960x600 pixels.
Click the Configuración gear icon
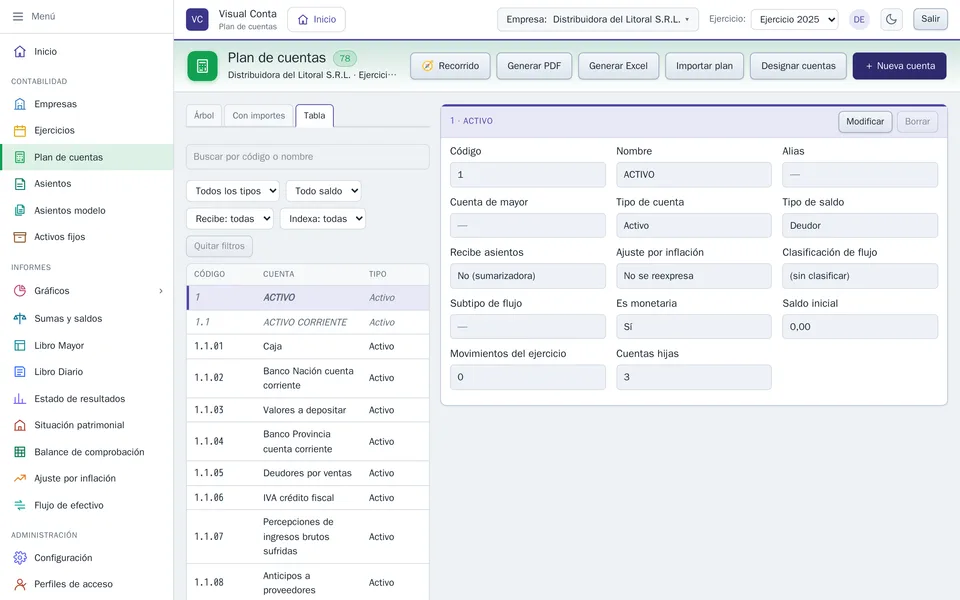[x=20, y=558]
